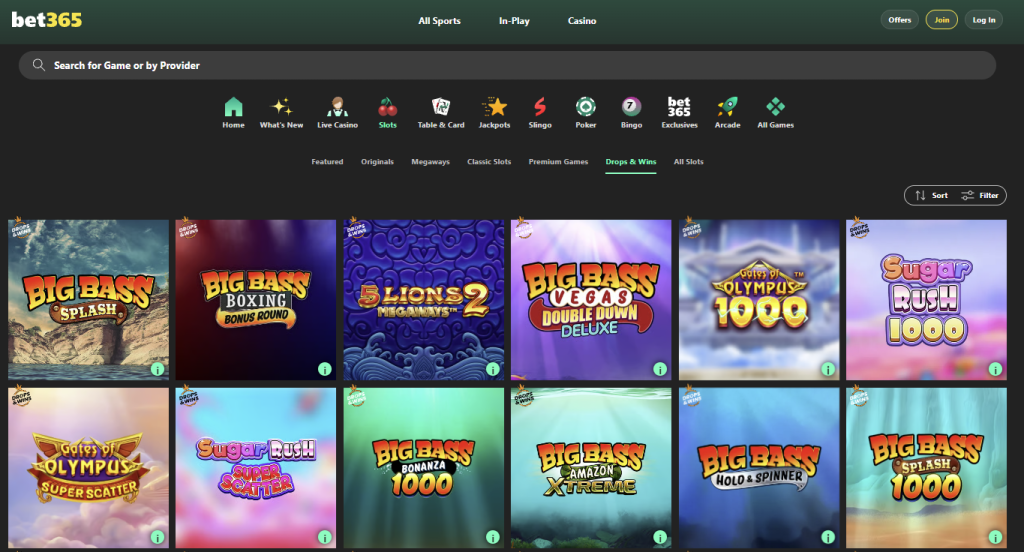This screenshot has height=552, width=1024.
Task: Open Table & Card games icon
Action: coord(441,106)
